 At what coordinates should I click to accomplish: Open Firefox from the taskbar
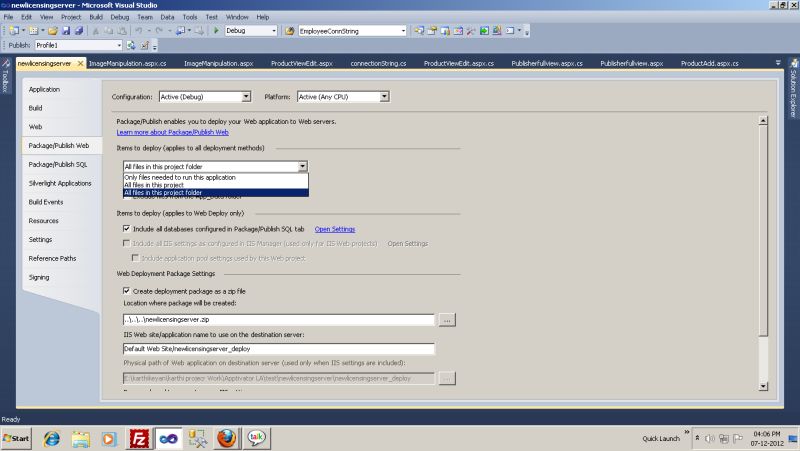[x=227, y=438]
